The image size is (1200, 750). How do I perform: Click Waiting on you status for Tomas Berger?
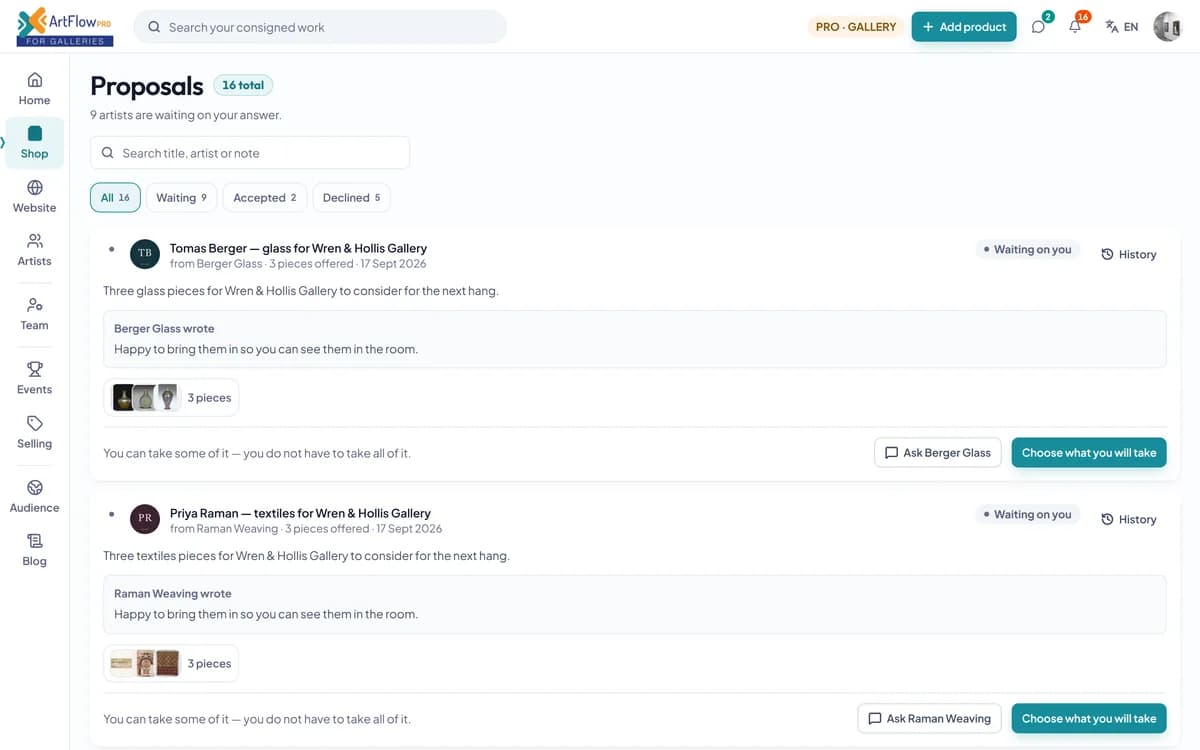(x=1028, y=249)
